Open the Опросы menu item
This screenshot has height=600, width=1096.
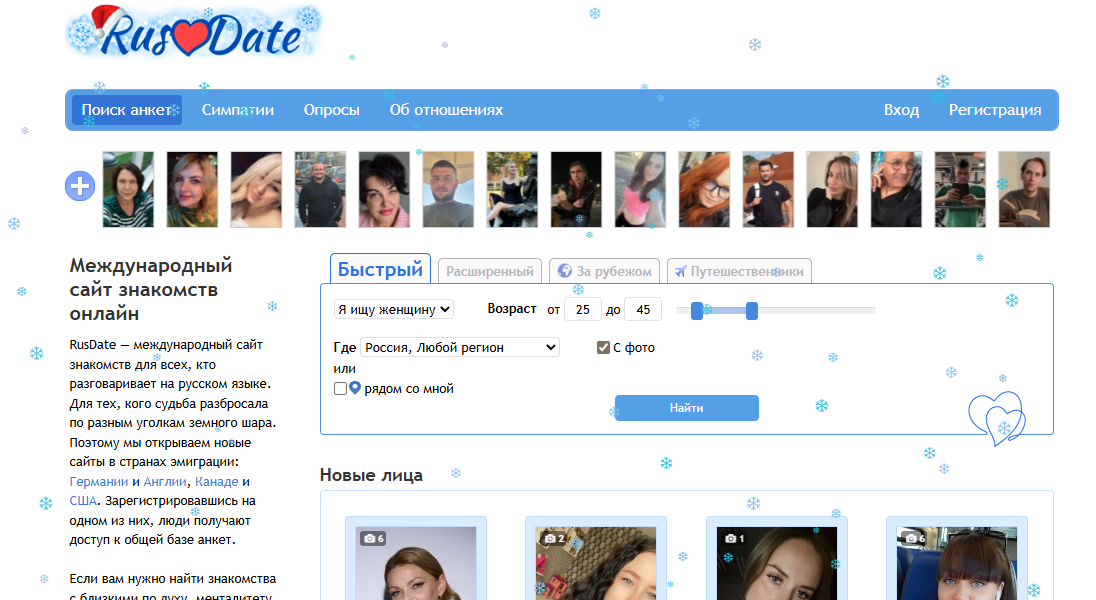coord(332,110)
